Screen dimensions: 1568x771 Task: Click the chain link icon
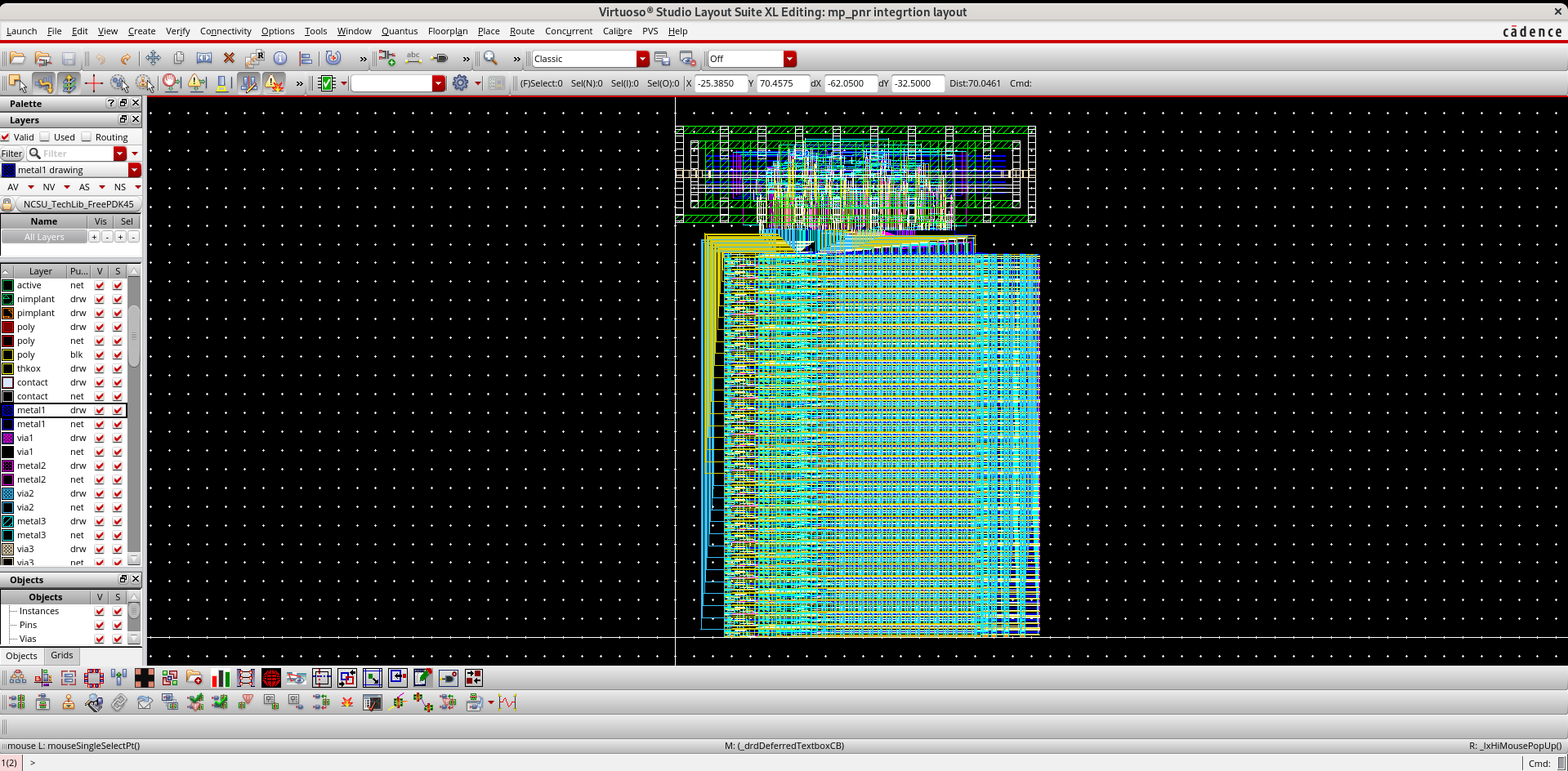click(x=119, y=702)
